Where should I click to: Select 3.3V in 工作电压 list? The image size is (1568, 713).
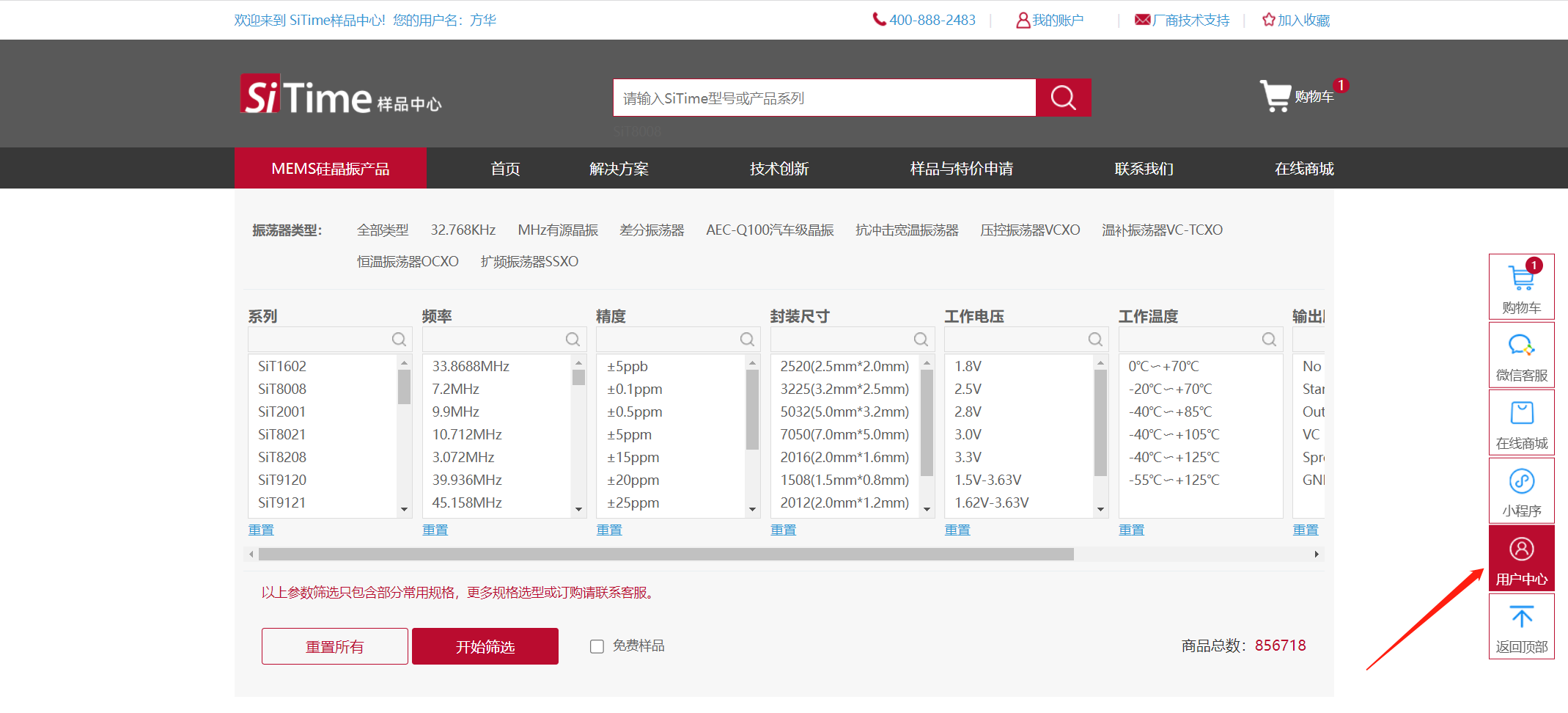pyautogui.click(x=968, y=457)
